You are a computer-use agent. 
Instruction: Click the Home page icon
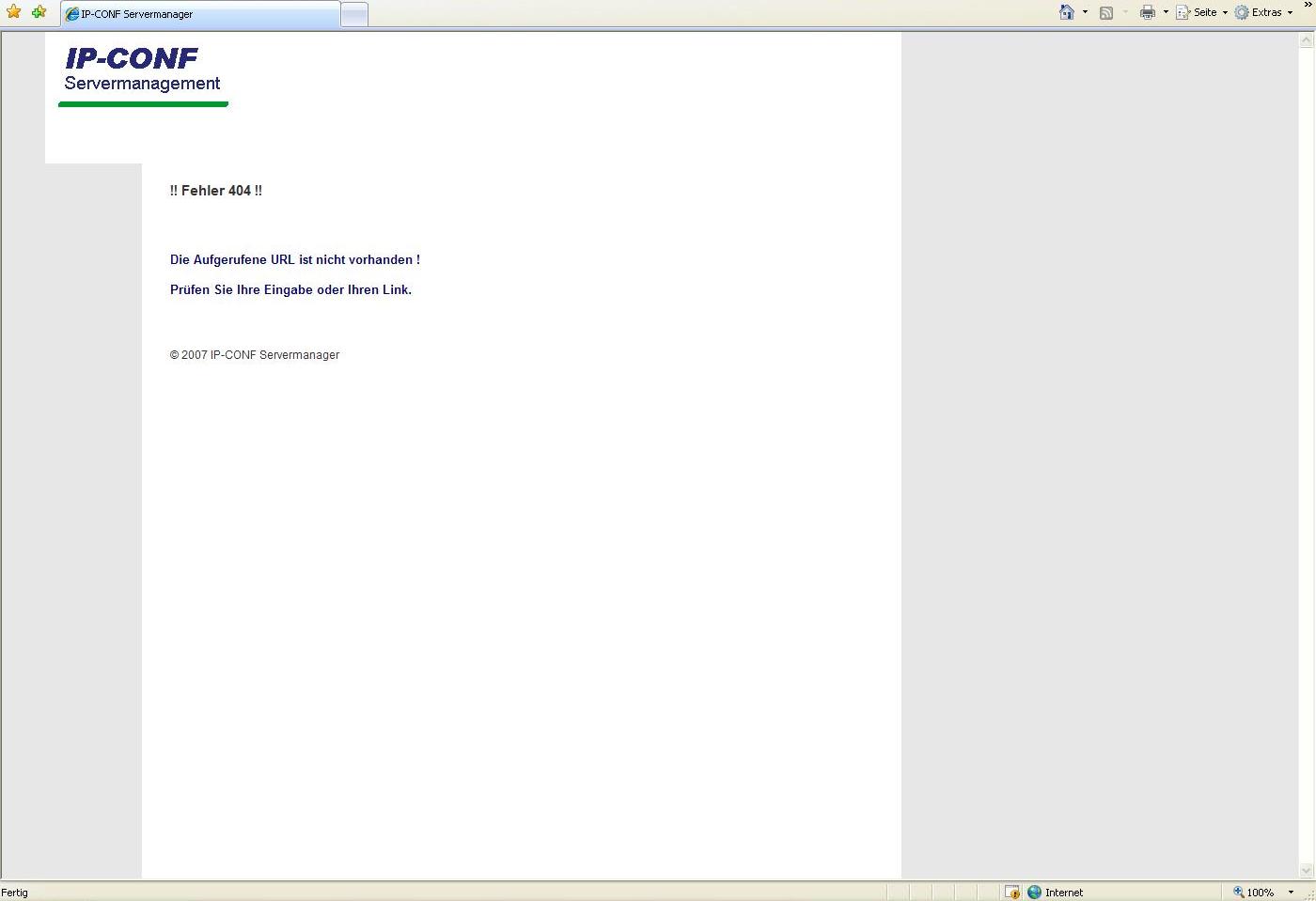pyautogui.click(x=1067, y=12)
